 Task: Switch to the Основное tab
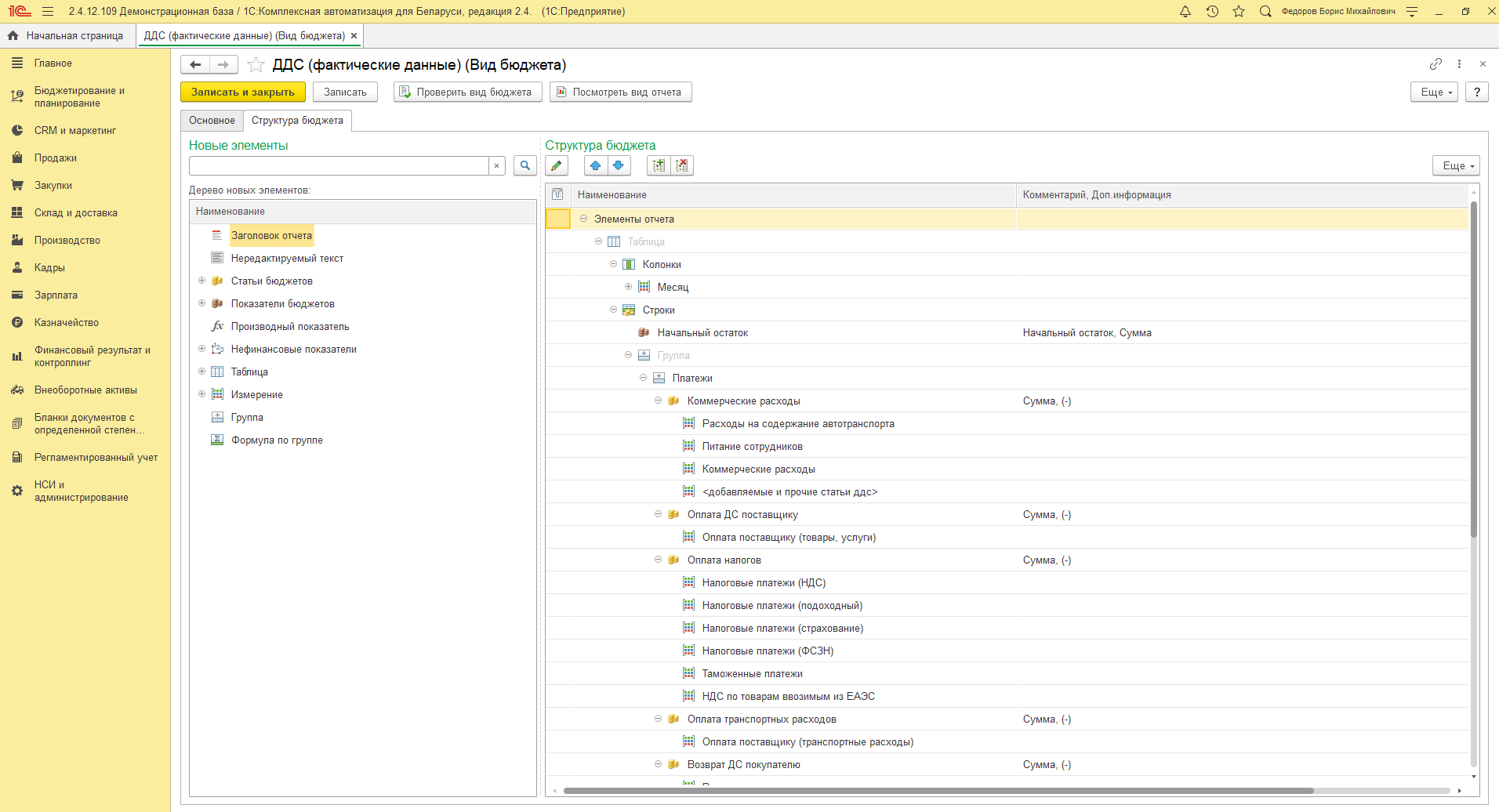(212, 120)
